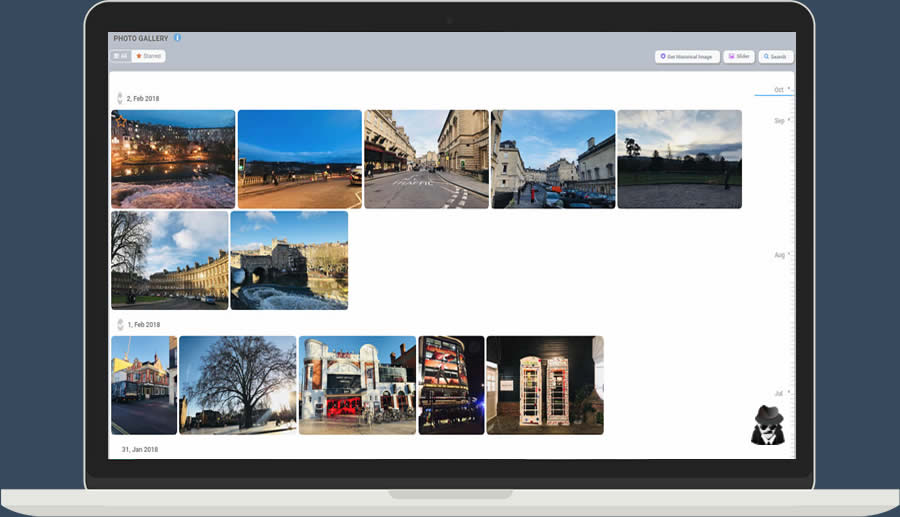The height and width of the screenshot is (517, 900).
Task: Open the stone bridge and weir photo
Action: [289, 260]
